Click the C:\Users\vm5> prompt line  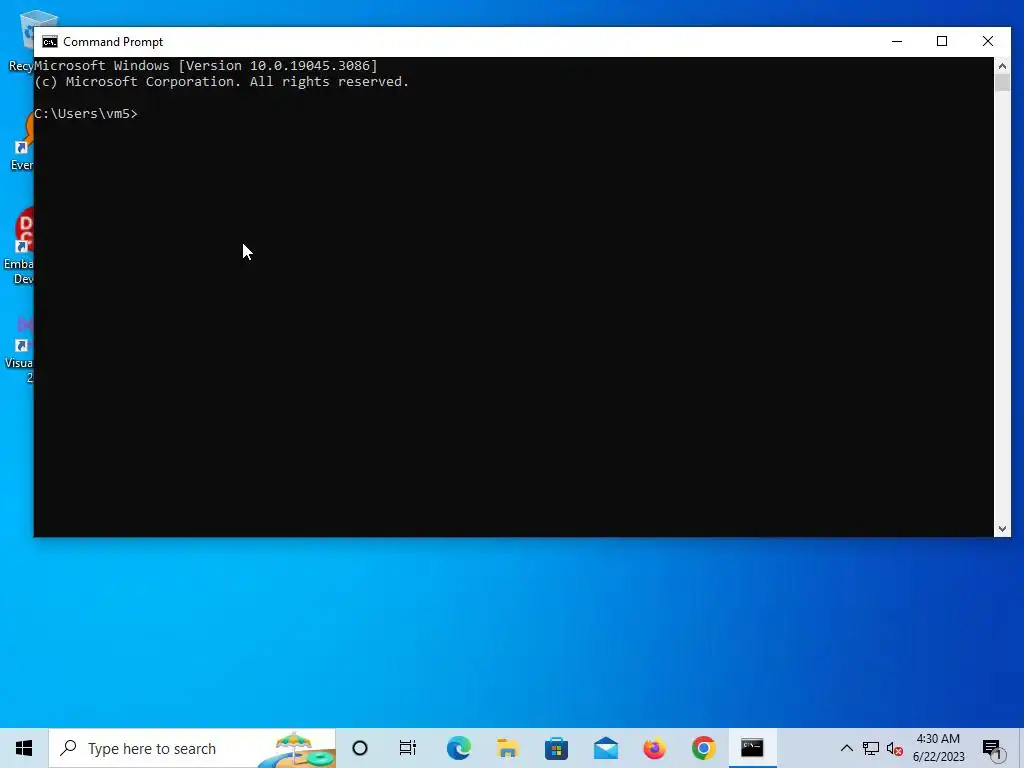click(x=86, y=114)
